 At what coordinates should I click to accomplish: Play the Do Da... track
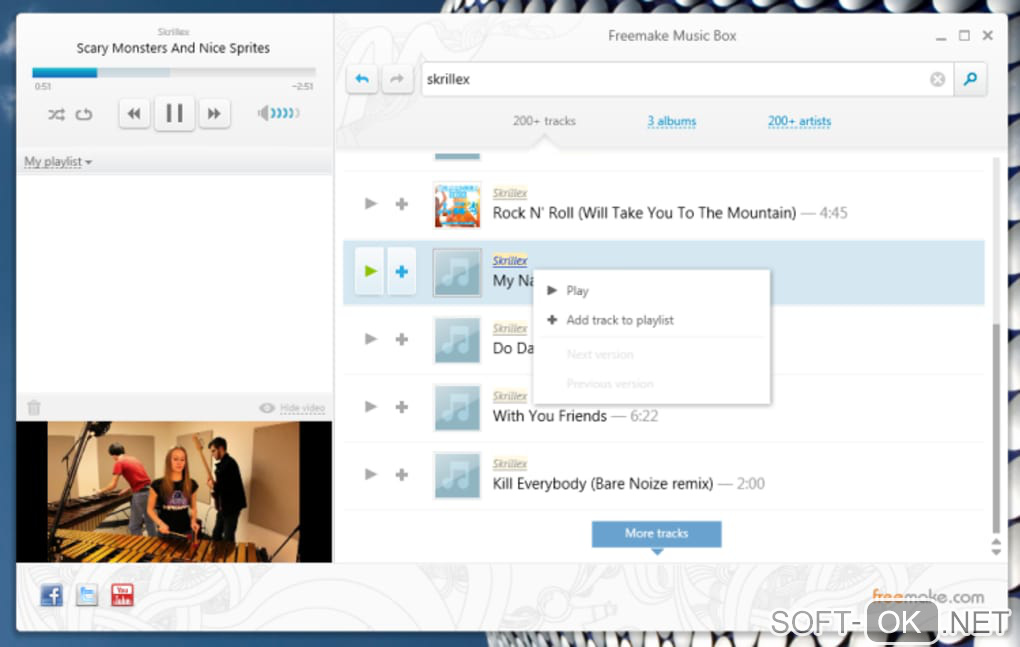(371, 339)
